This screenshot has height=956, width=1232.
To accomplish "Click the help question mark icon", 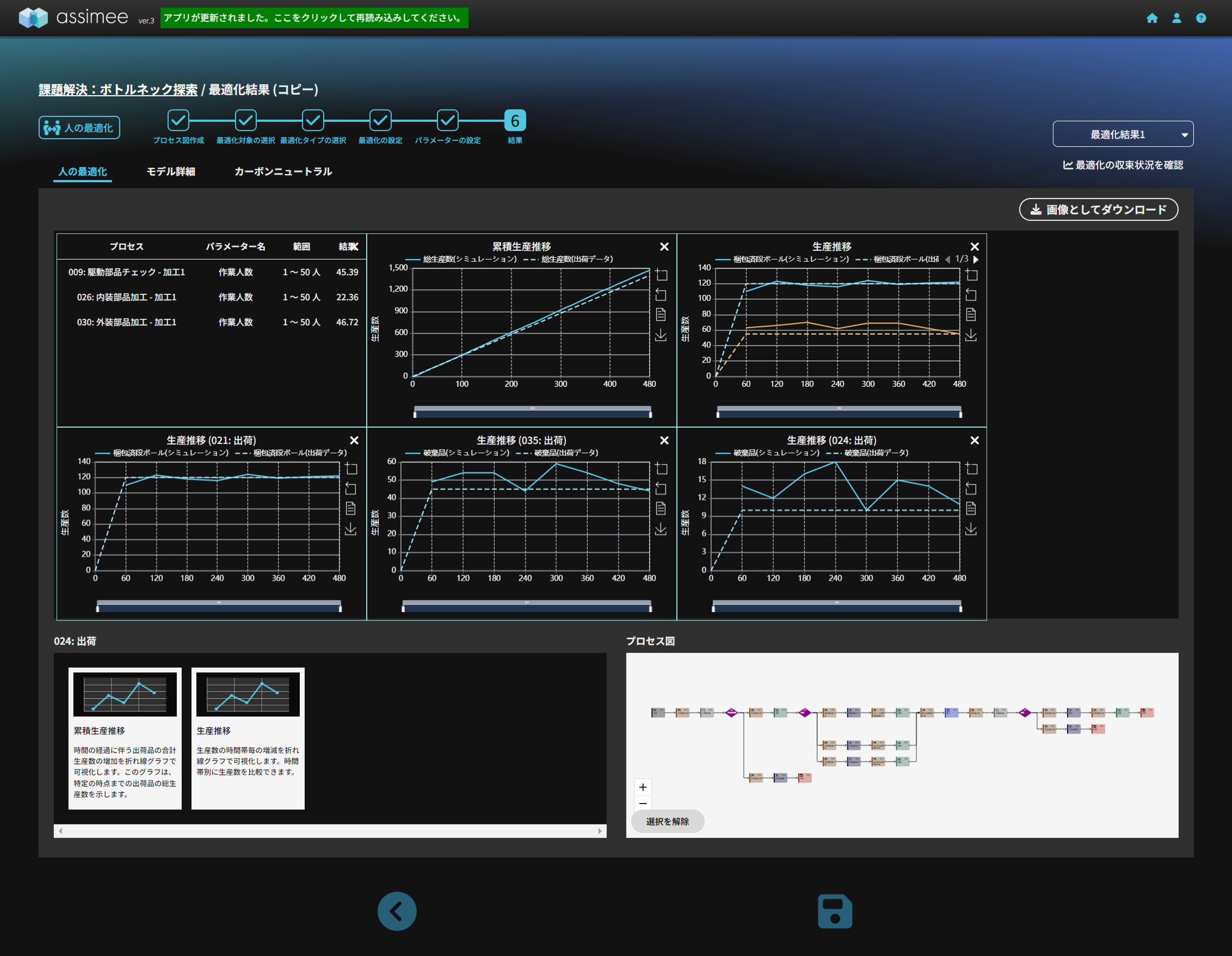I will 1200,18.
